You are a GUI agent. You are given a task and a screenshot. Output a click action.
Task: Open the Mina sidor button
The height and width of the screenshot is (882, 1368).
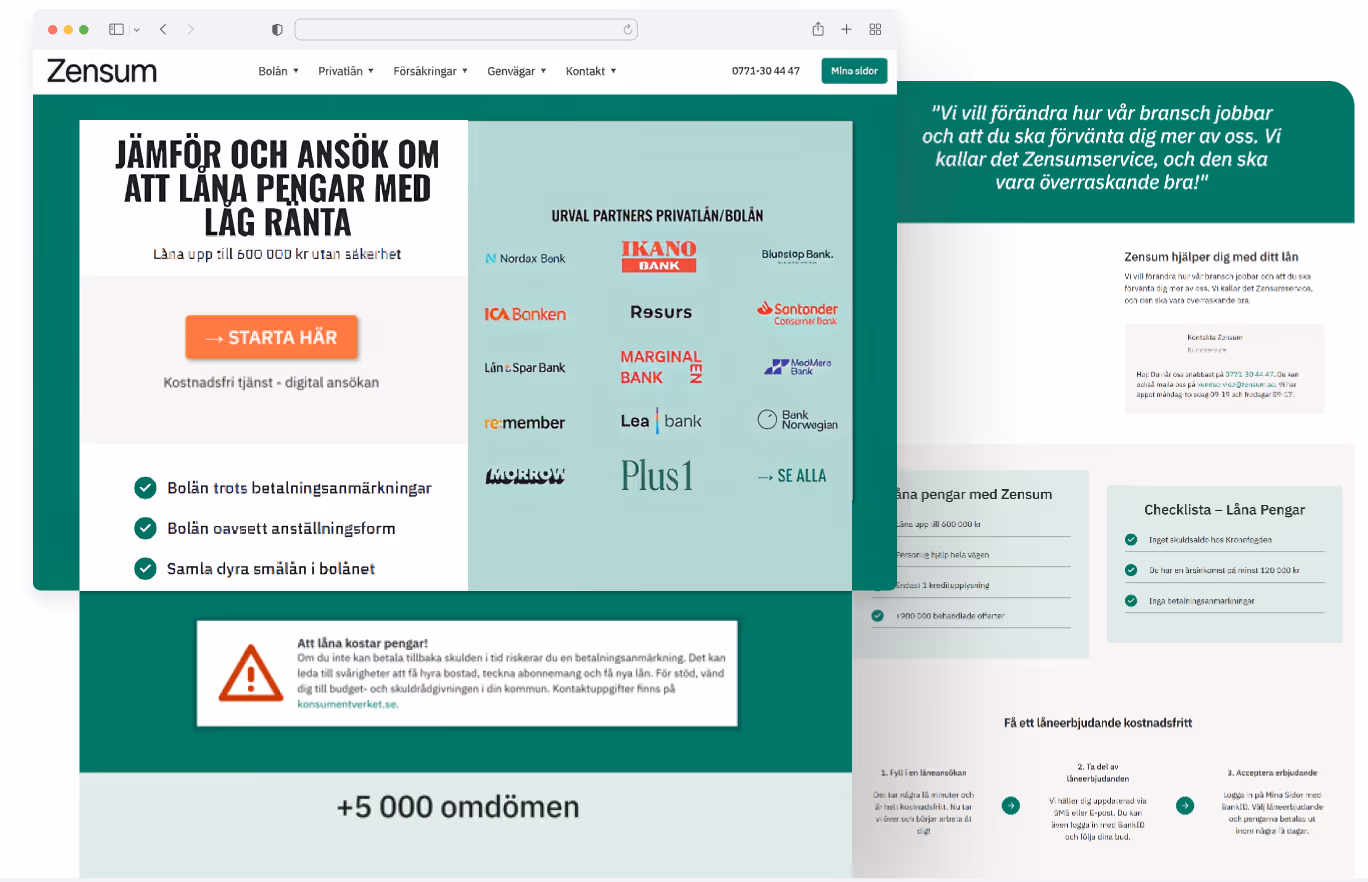[854, 71]
